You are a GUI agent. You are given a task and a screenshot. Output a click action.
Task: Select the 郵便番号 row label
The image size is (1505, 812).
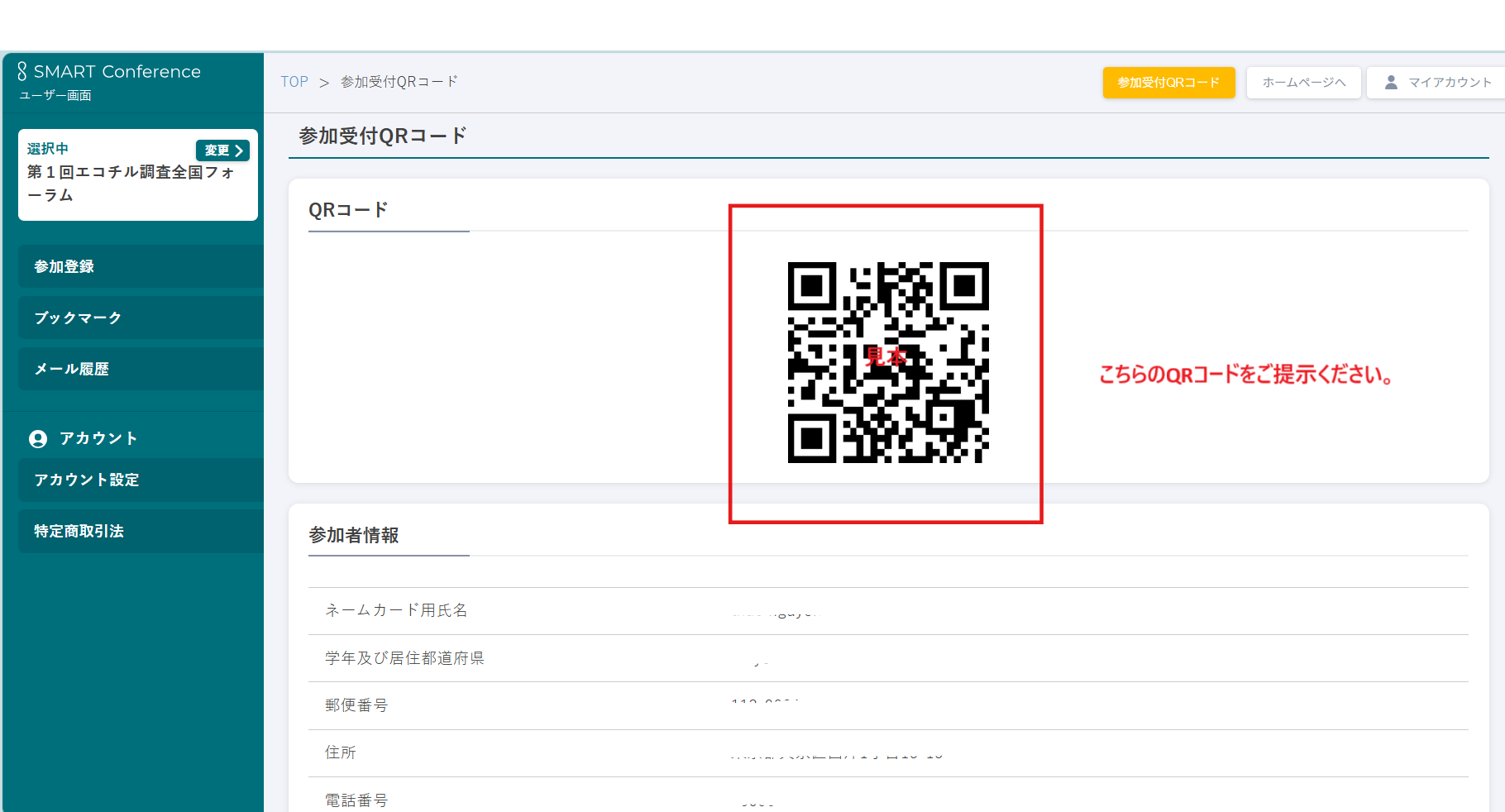(x=356, y=705)
